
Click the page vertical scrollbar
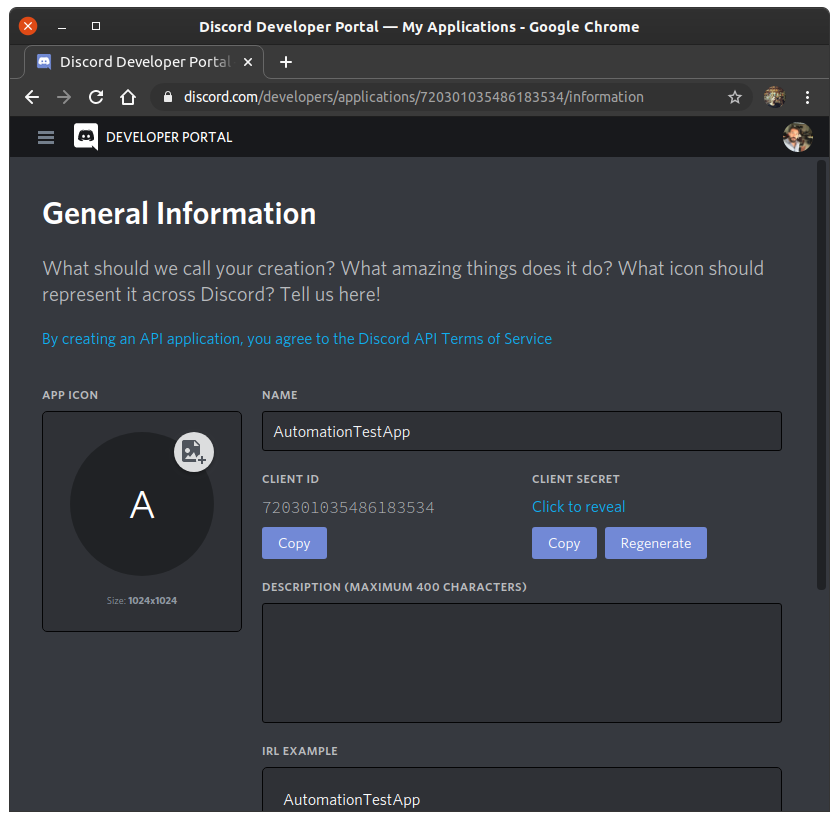[821, 375]
